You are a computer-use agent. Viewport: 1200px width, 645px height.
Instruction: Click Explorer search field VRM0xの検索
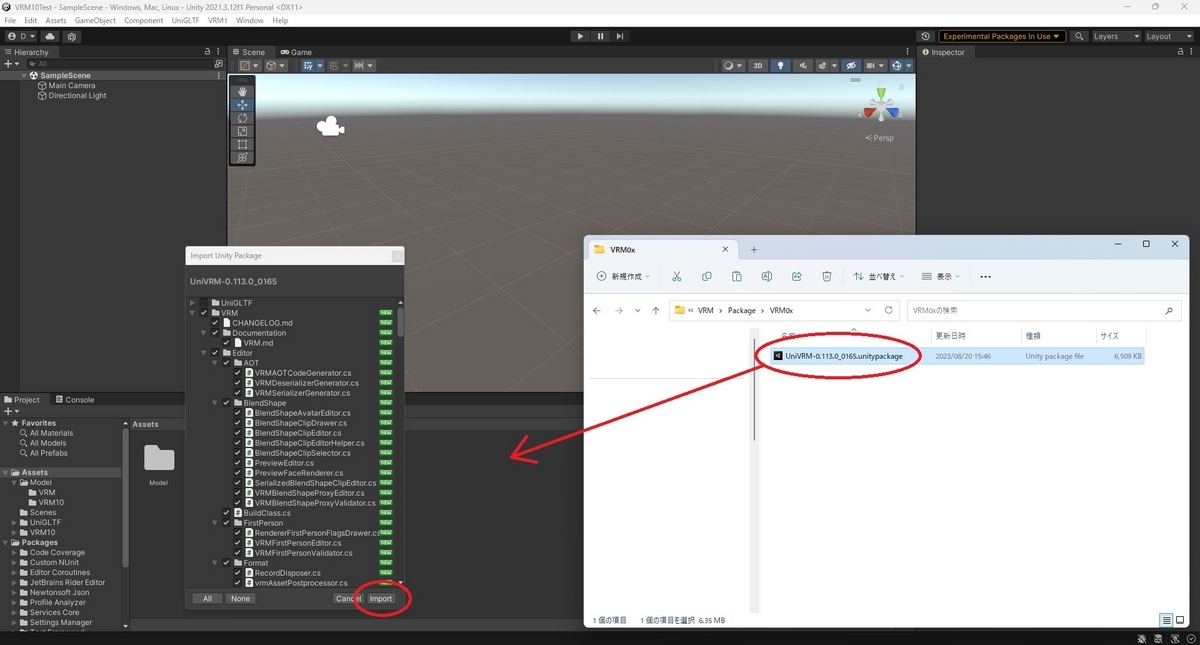click(1042, 310)
